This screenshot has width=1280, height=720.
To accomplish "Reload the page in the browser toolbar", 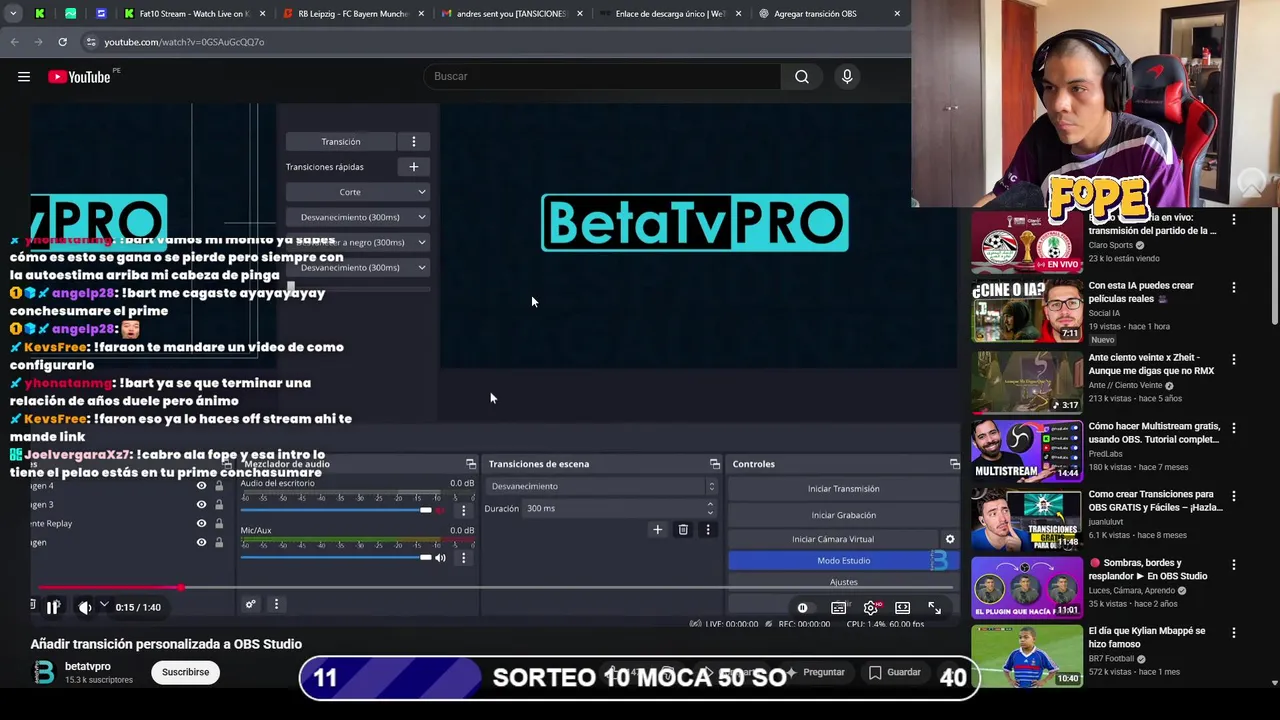I will click(x=62, y=42).
